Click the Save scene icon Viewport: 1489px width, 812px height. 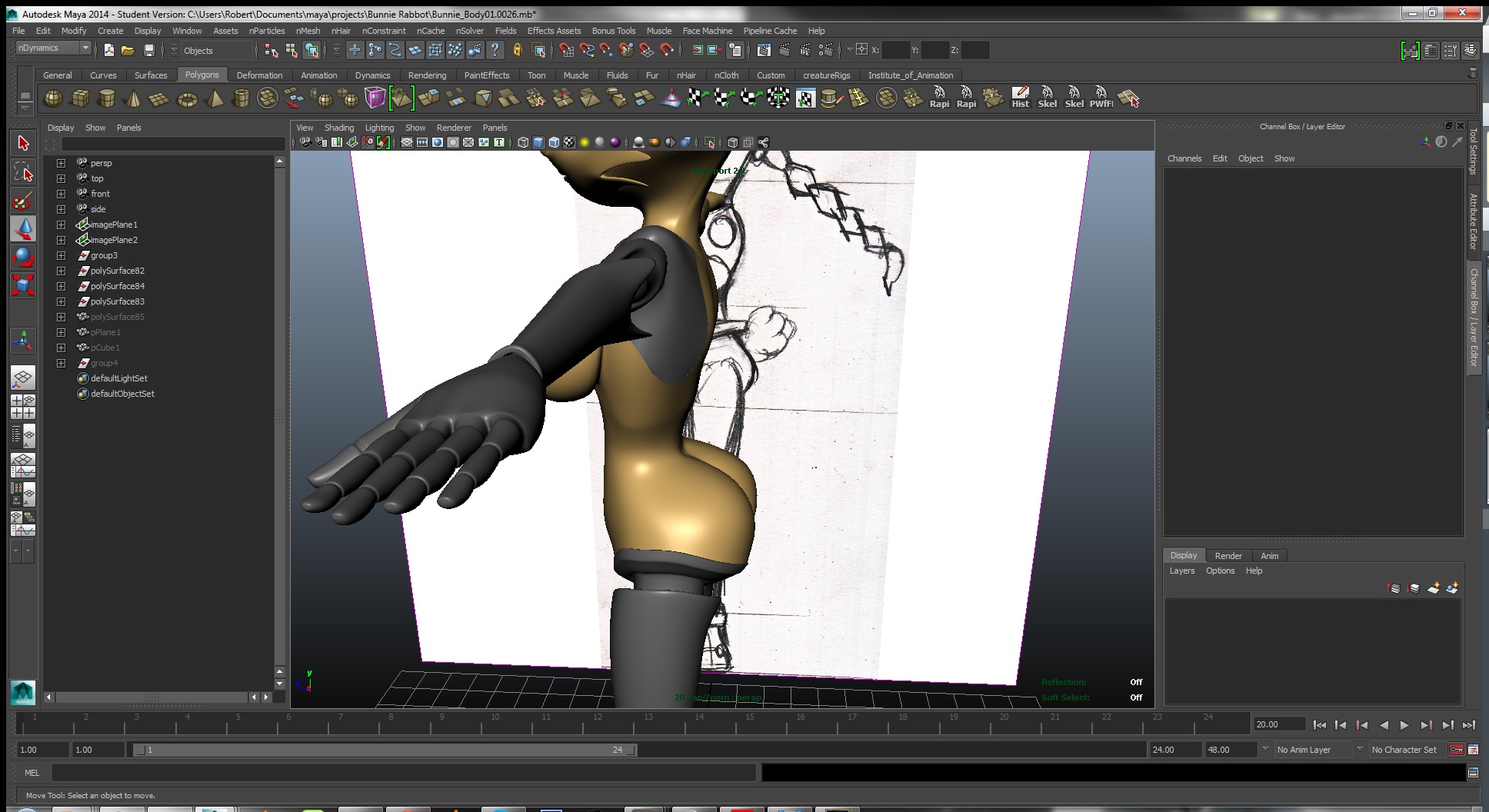tap(149, 50)
